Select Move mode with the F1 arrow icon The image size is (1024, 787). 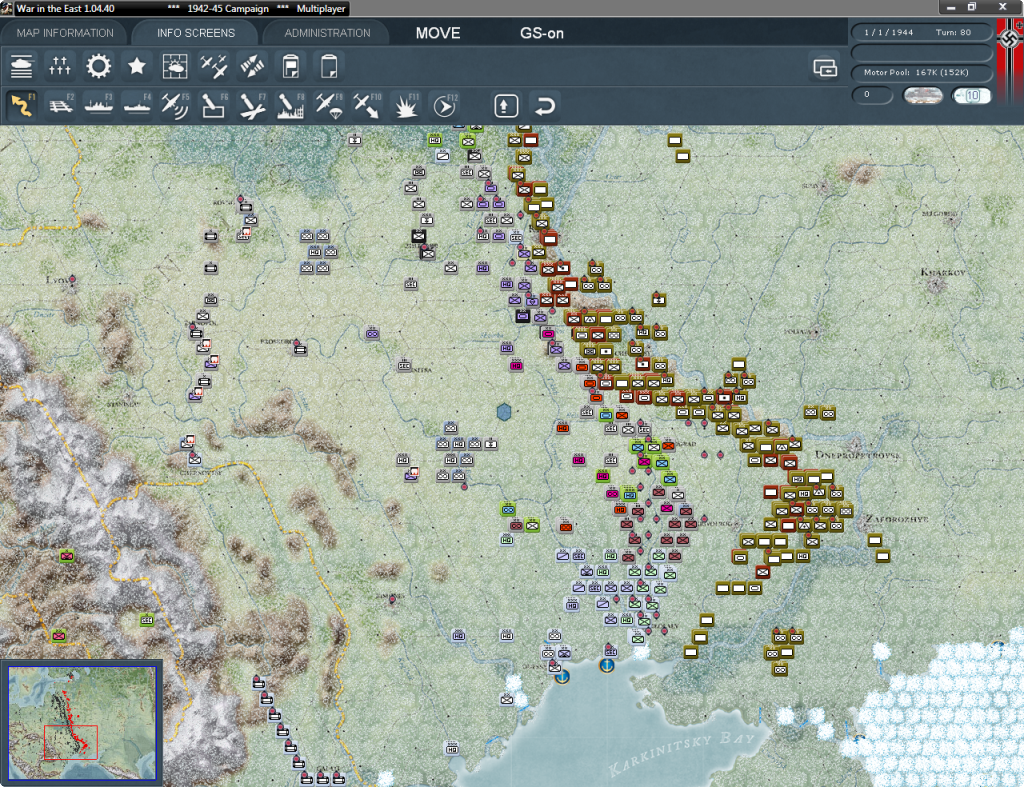(x=22, y=105)
